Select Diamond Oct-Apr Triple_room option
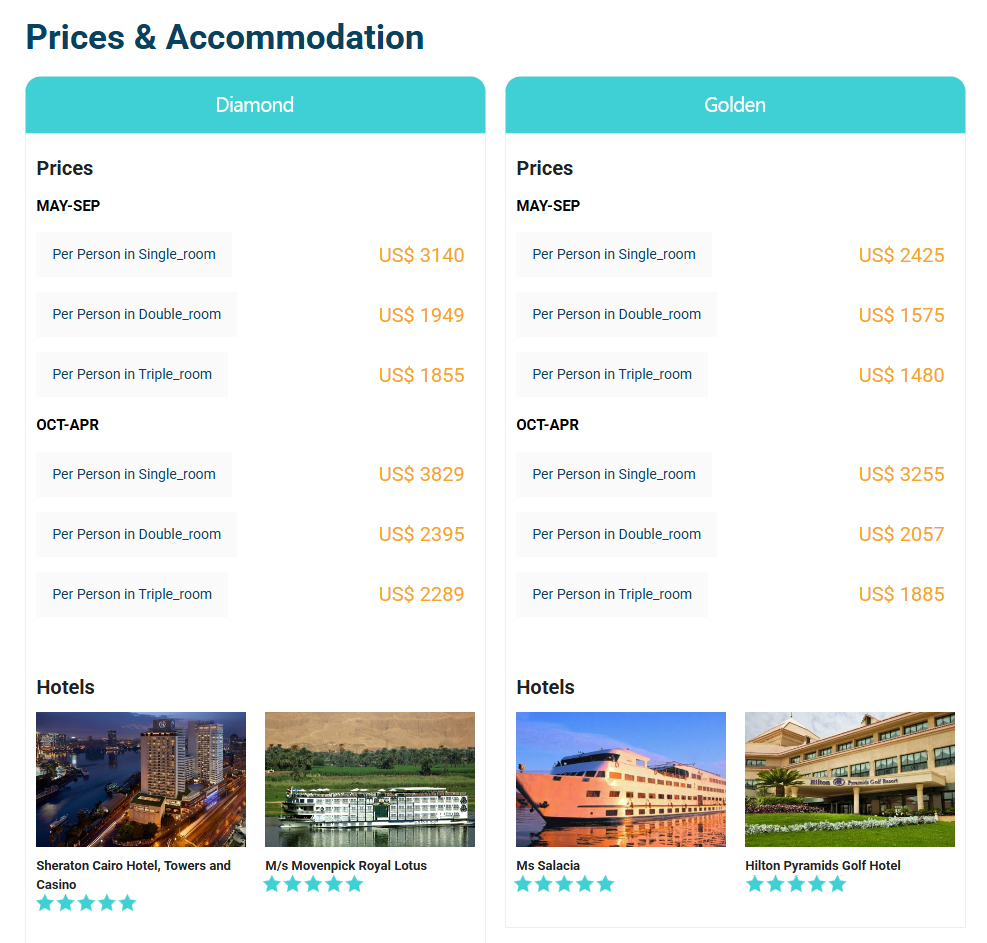This screenshot has width=987, height=943. 132,594
